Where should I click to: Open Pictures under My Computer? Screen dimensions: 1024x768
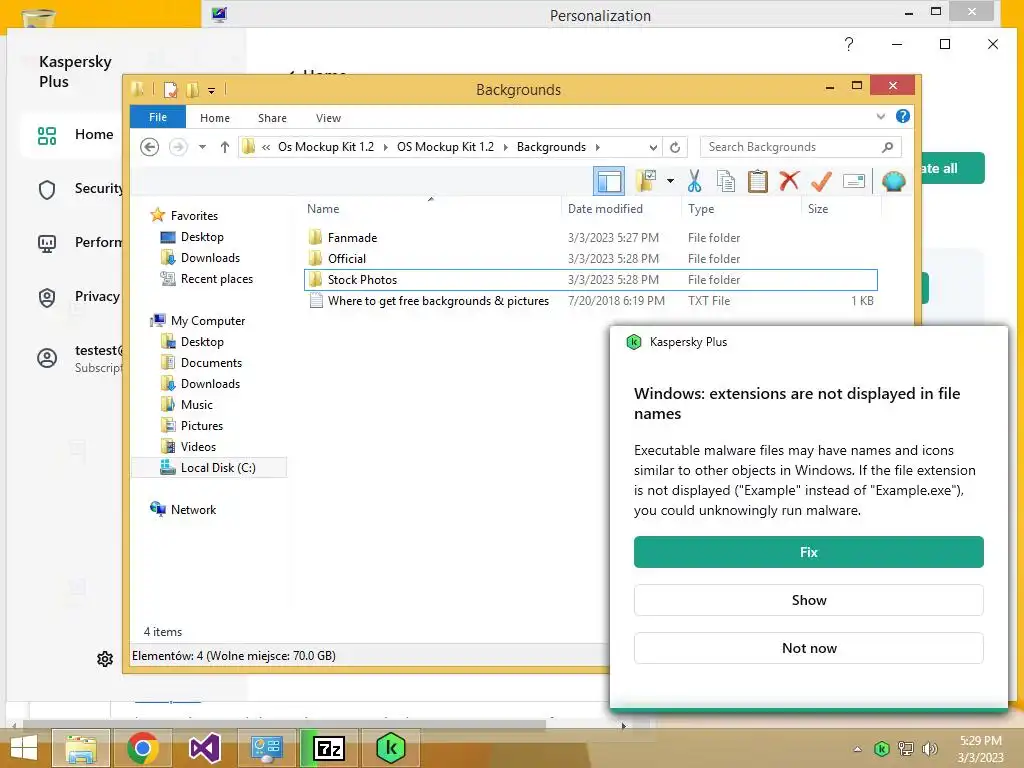pyautogui.click(x=202, y=426)
